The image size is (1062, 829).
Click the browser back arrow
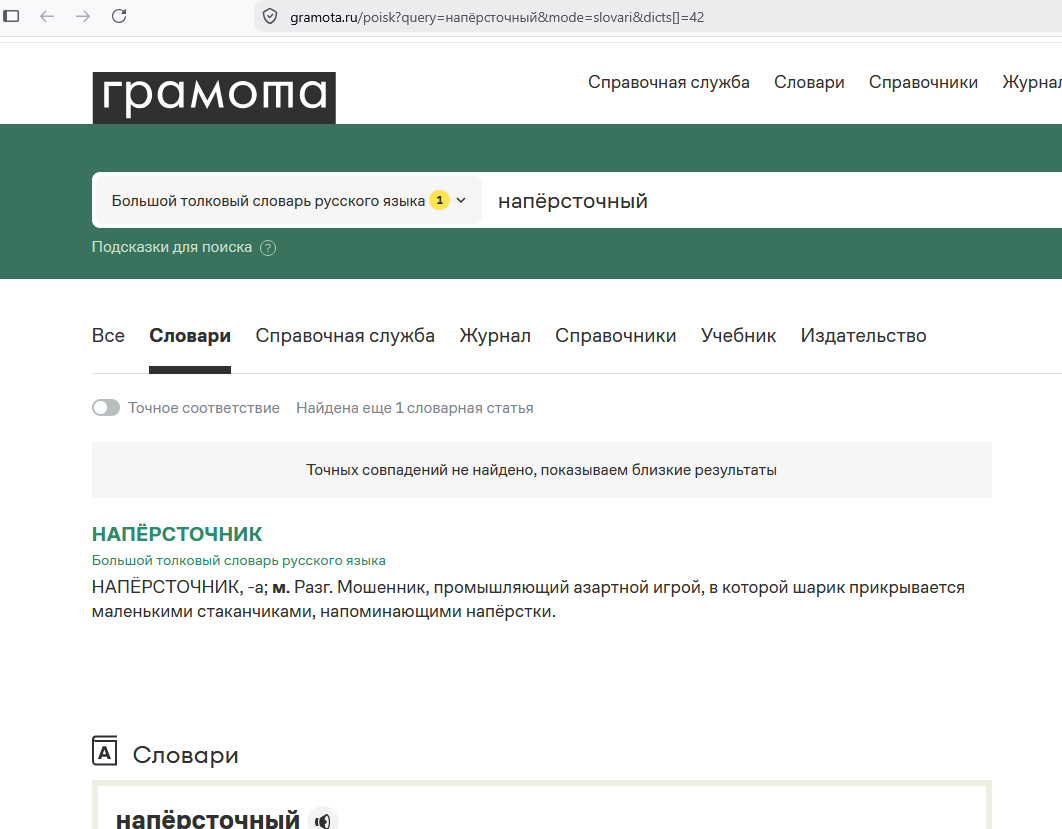point(47,16)
